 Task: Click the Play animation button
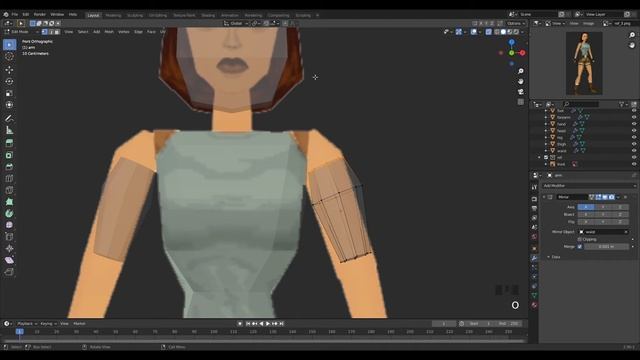click(268, 324)
